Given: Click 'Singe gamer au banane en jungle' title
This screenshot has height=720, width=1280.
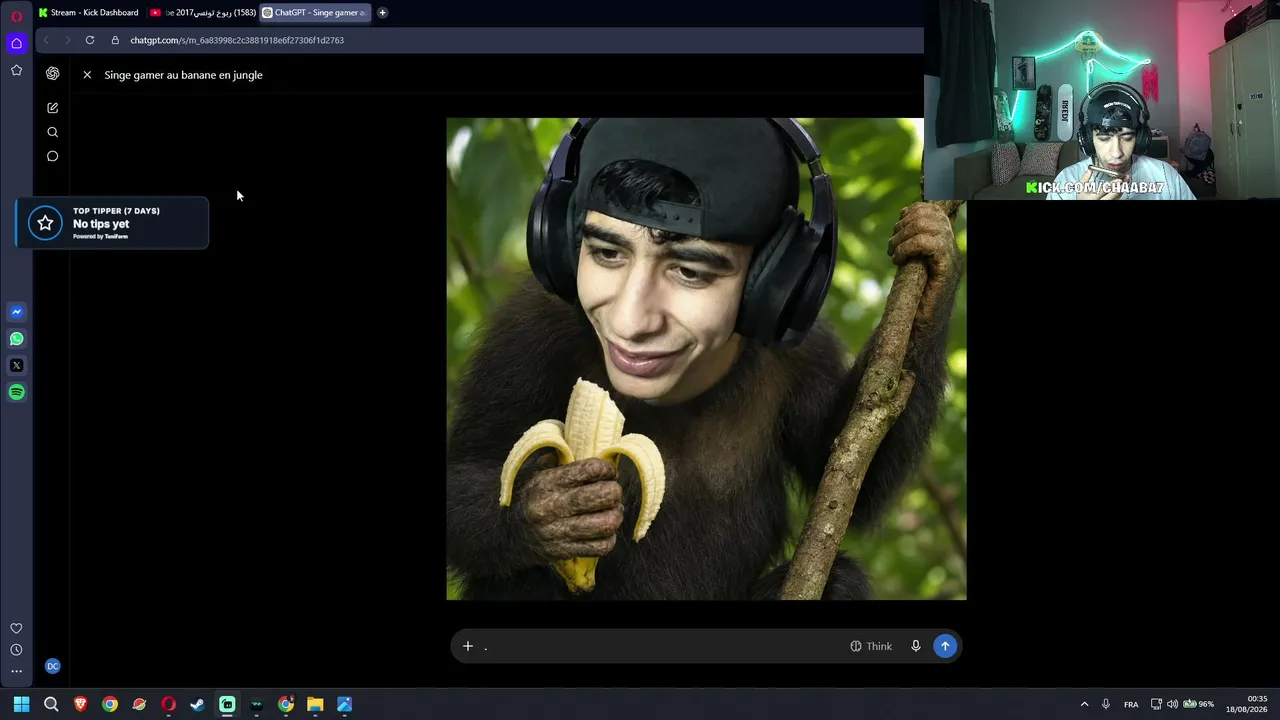Looking at the screenshot, I should pos(183,75).
